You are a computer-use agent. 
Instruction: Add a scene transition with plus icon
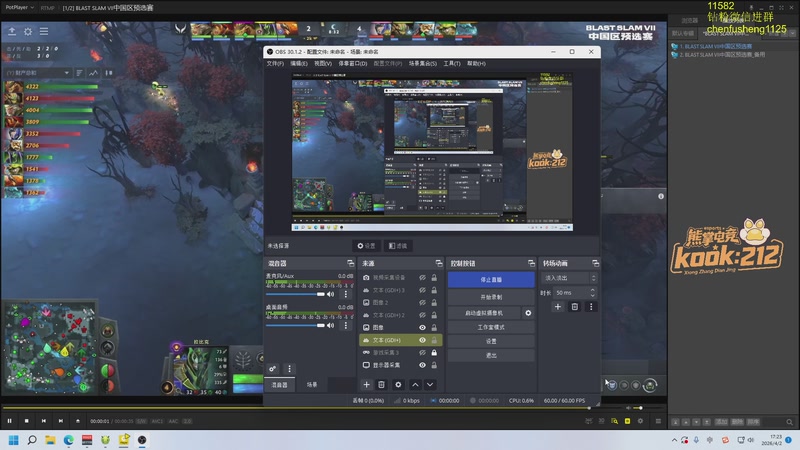558,307
